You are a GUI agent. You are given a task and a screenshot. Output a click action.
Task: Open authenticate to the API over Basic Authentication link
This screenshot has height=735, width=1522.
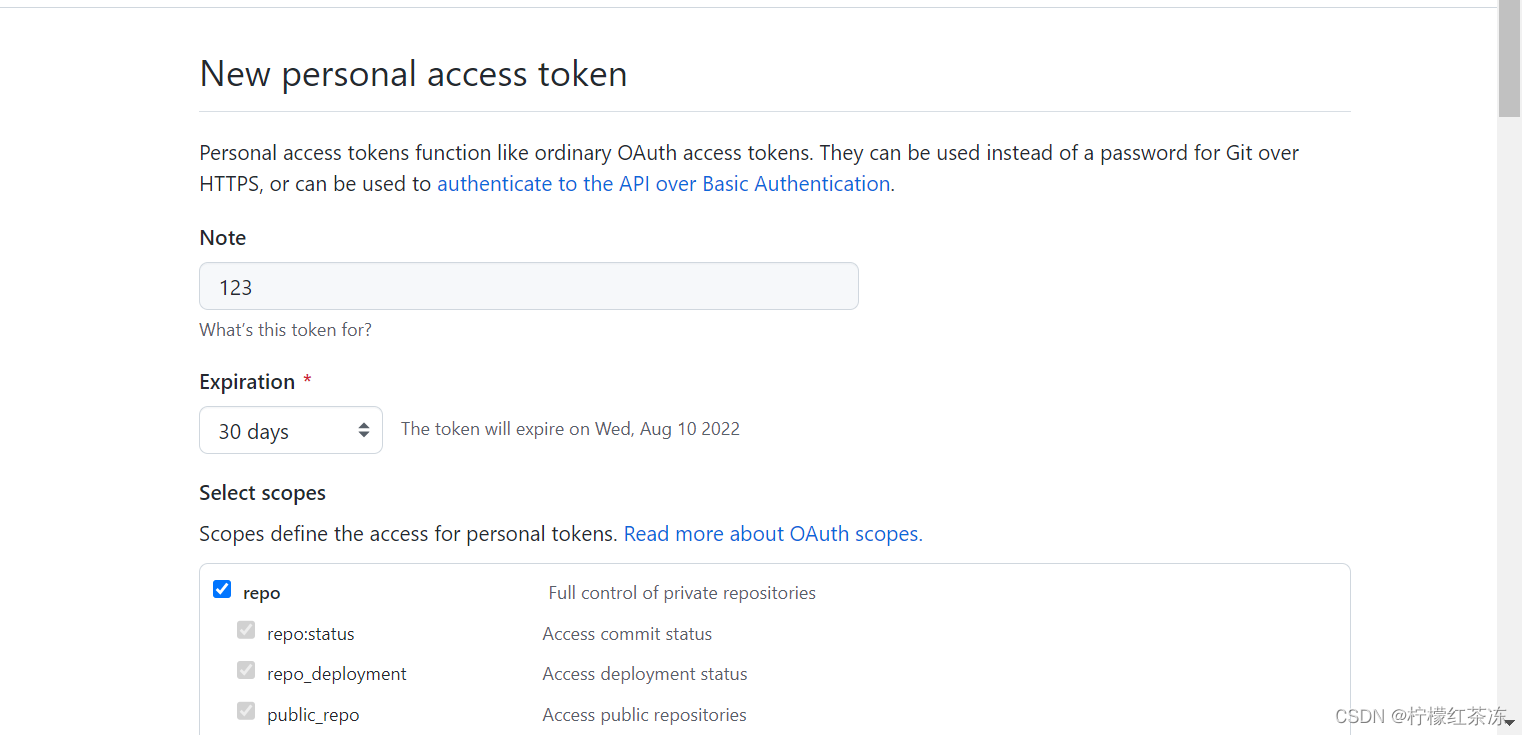664,184
